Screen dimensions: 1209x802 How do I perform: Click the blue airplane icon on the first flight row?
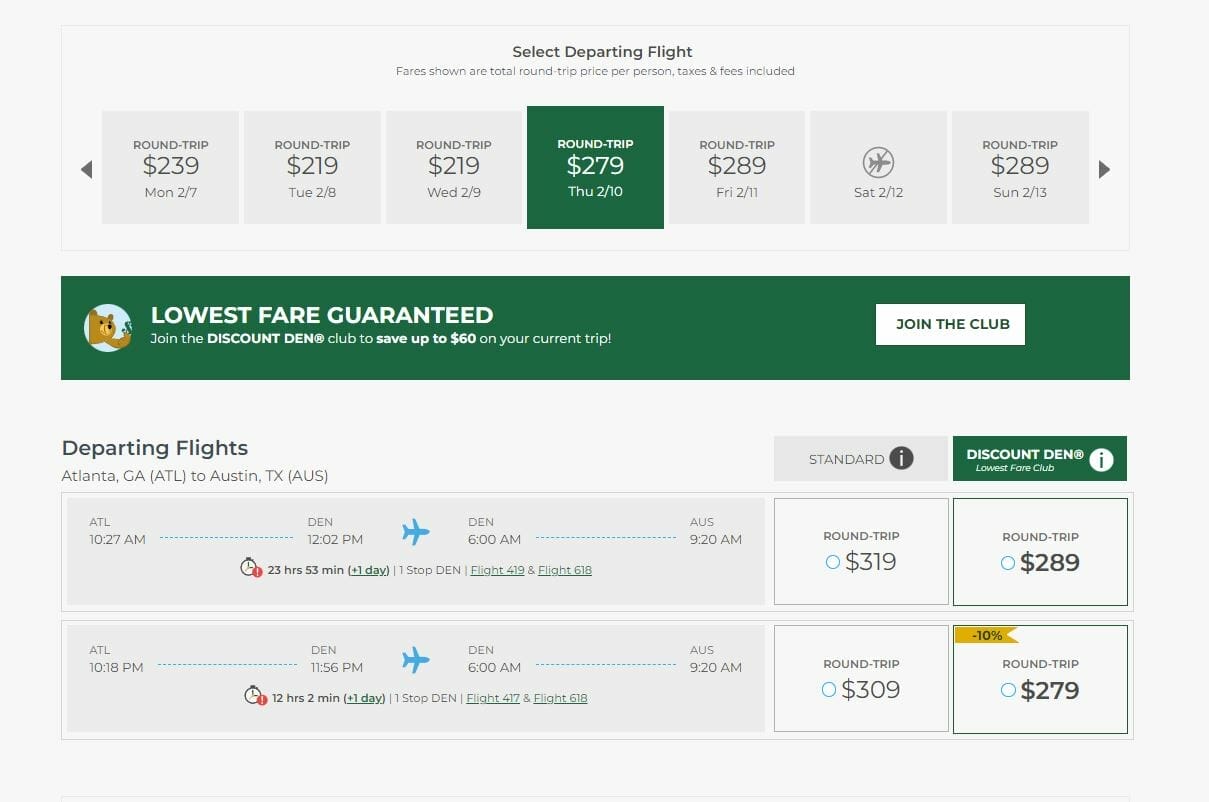point(416,531)
